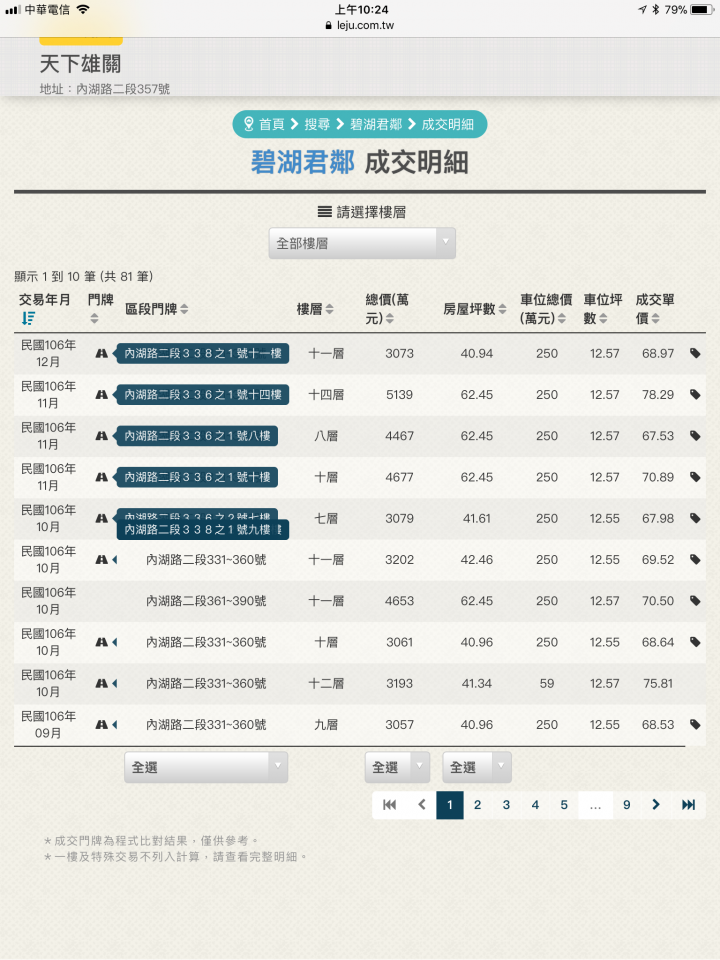The width and height of the screenshot is (720, 960).
Task: Click the location pin icon in the breadcrumb
Action: click(x=249, y=124)
